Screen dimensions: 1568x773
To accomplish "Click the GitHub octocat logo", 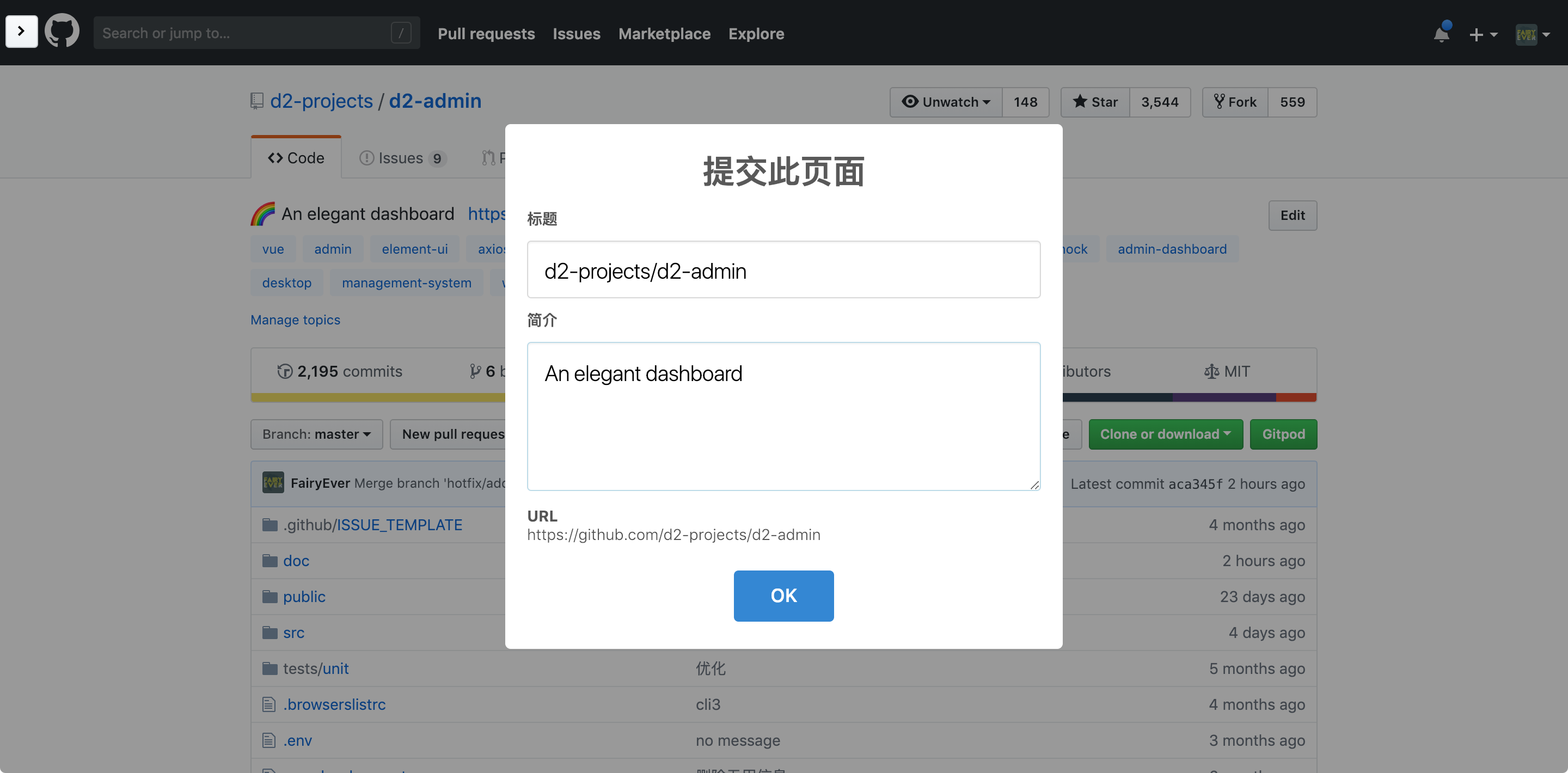I will coord(62,32).
